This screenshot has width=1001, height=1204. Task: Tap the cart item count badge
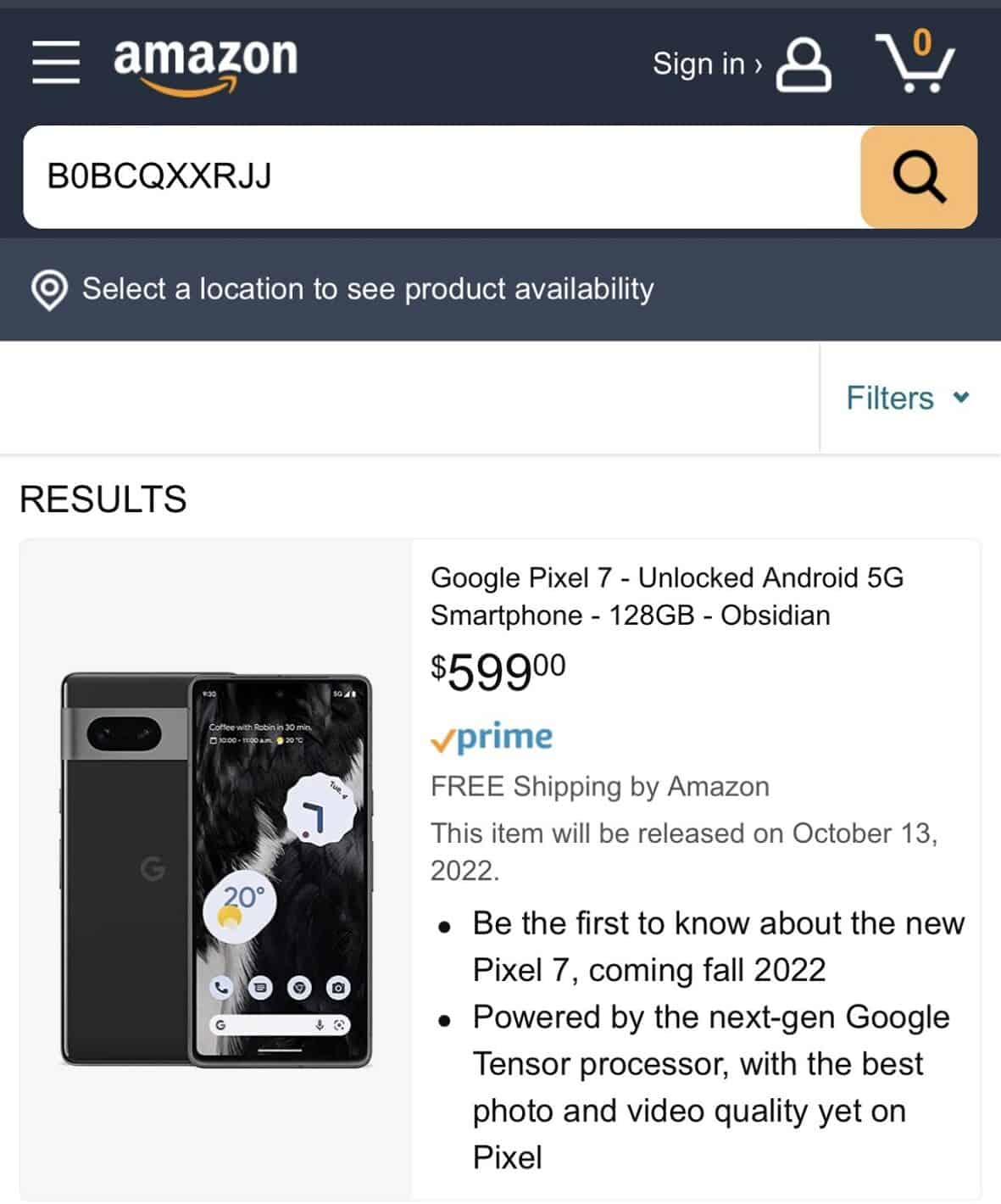click(922, 41)
